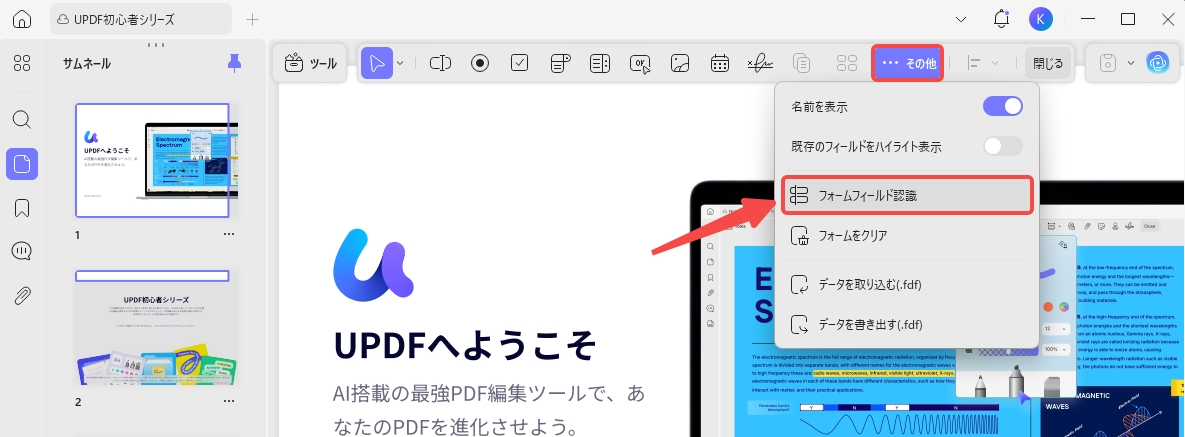
Task: Click the grid layout toolbar icon
Action: [846, 64]
